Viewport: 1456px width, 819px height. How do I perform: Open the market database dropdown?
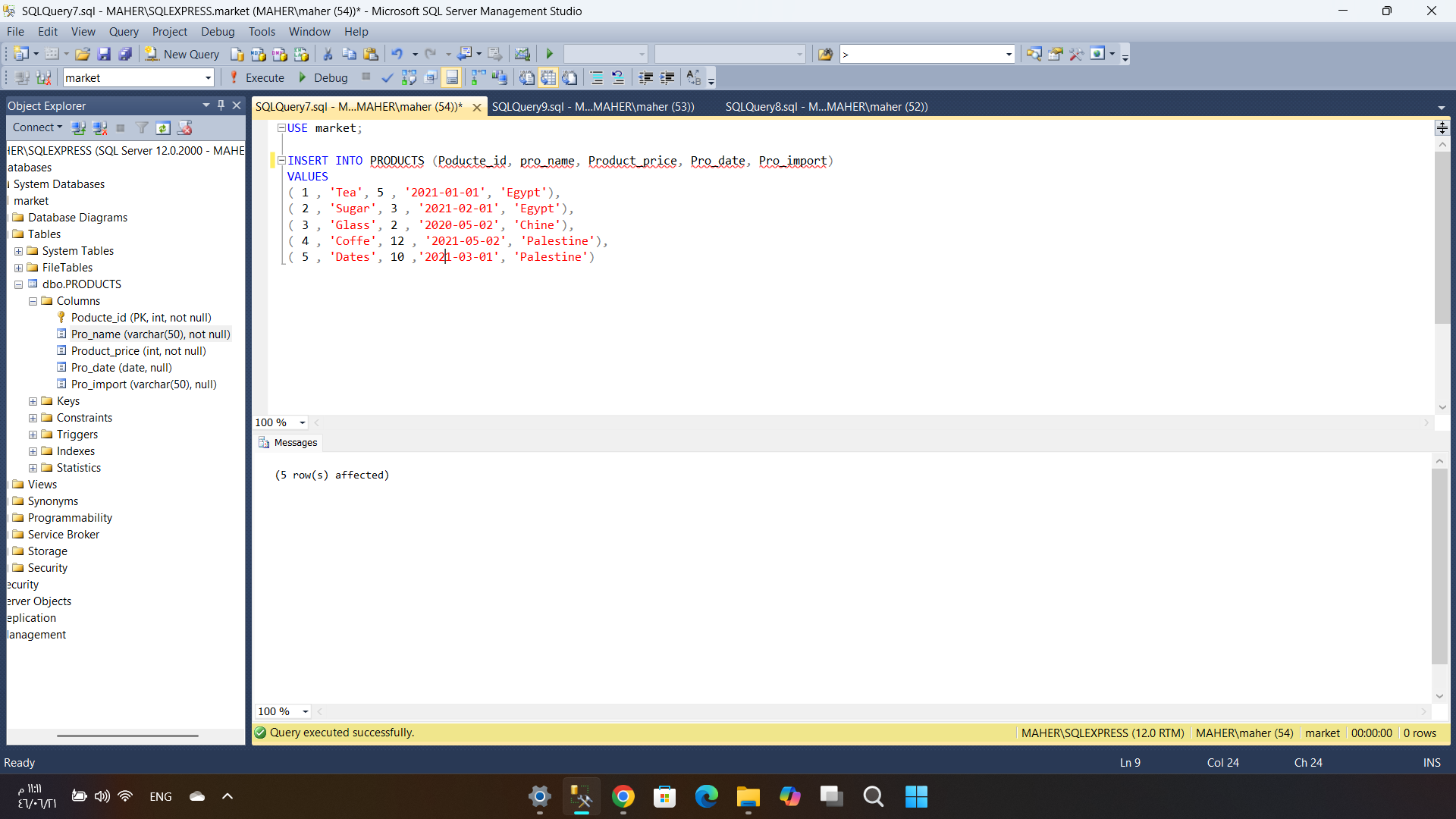208,77
